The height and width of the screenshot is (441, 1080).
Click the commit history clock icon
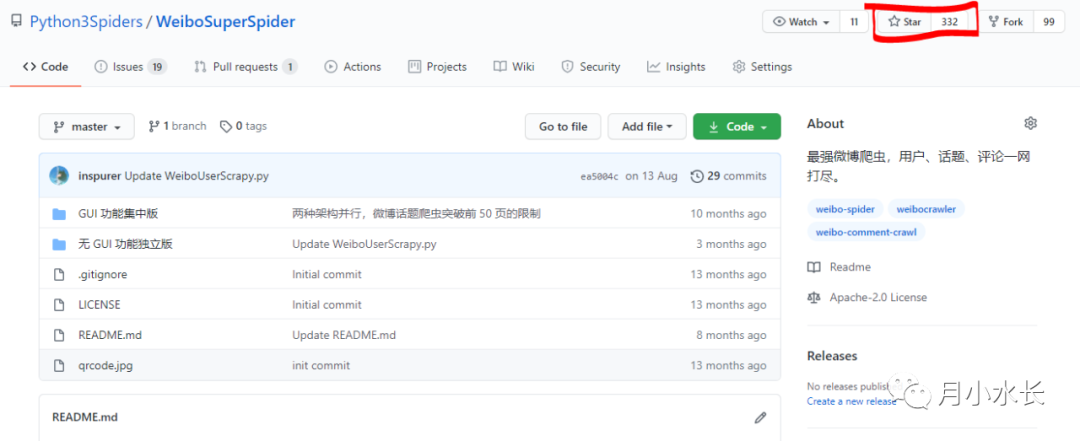tap(697, 176)
